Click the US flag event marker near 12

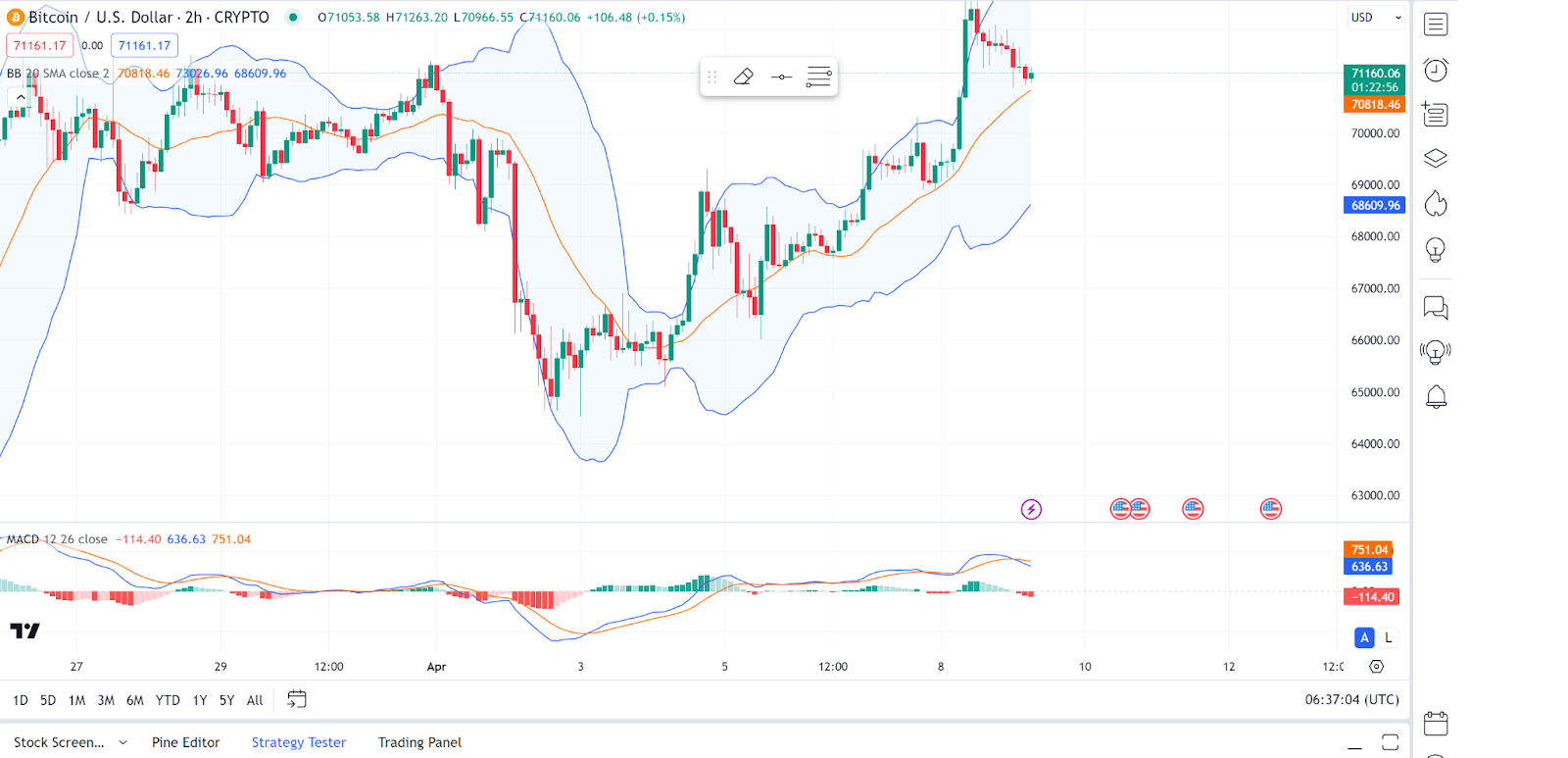[x=1271, y=509]
